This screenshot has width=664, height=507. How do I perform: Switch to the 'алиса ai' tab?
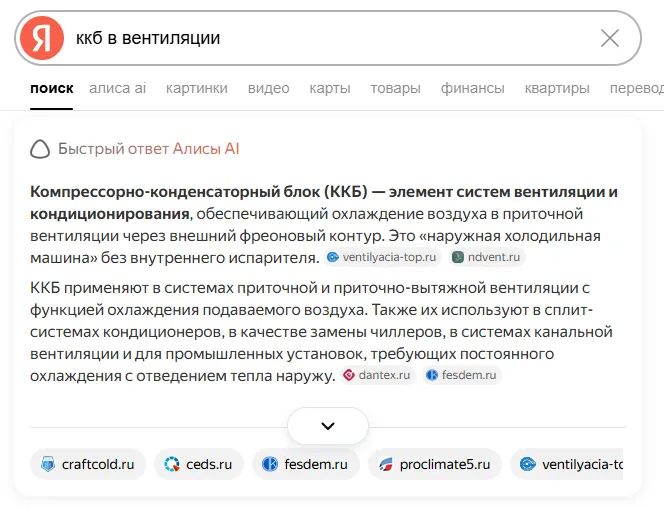tap(117, 88)
